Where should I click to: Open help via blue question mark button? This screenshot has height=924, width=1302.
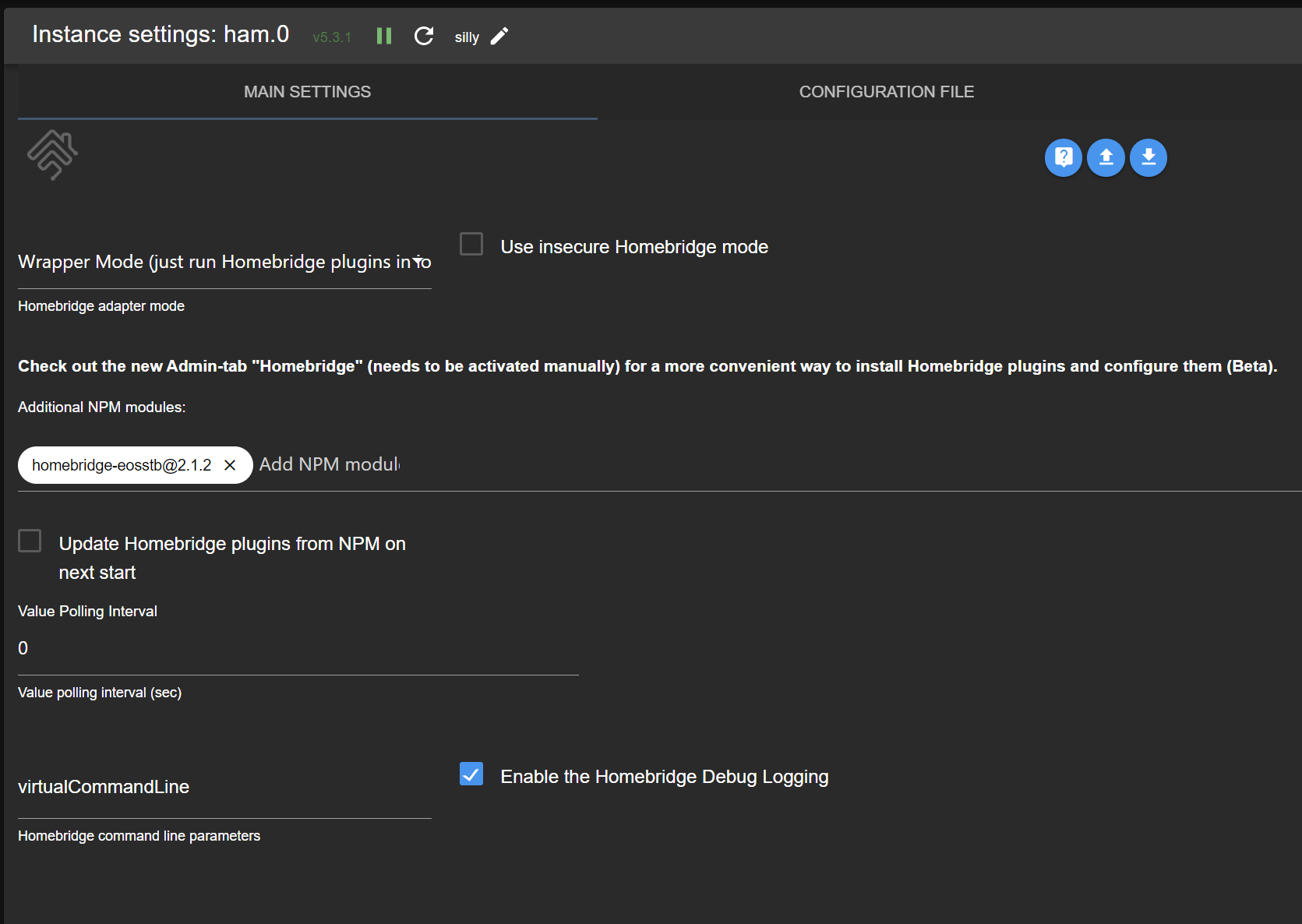click(1064, 158)
